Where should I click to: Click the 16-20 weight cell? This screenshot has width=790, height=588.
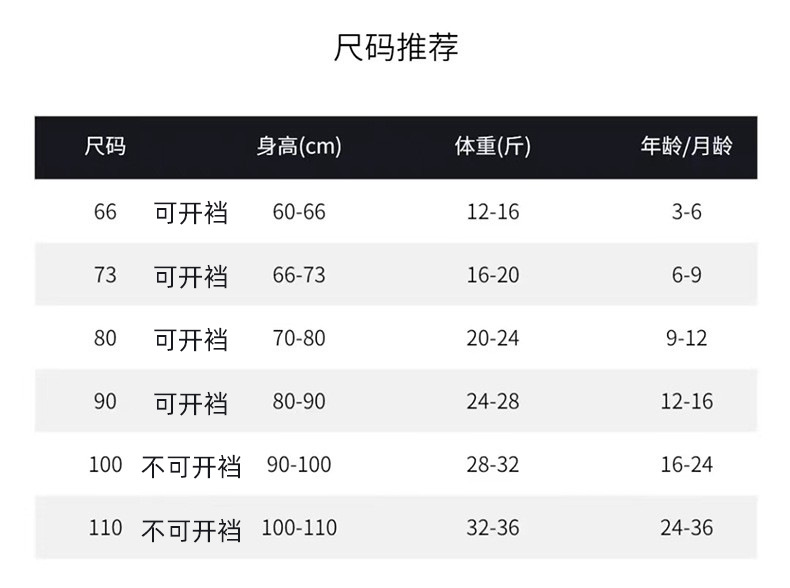[x=493, y=275]
